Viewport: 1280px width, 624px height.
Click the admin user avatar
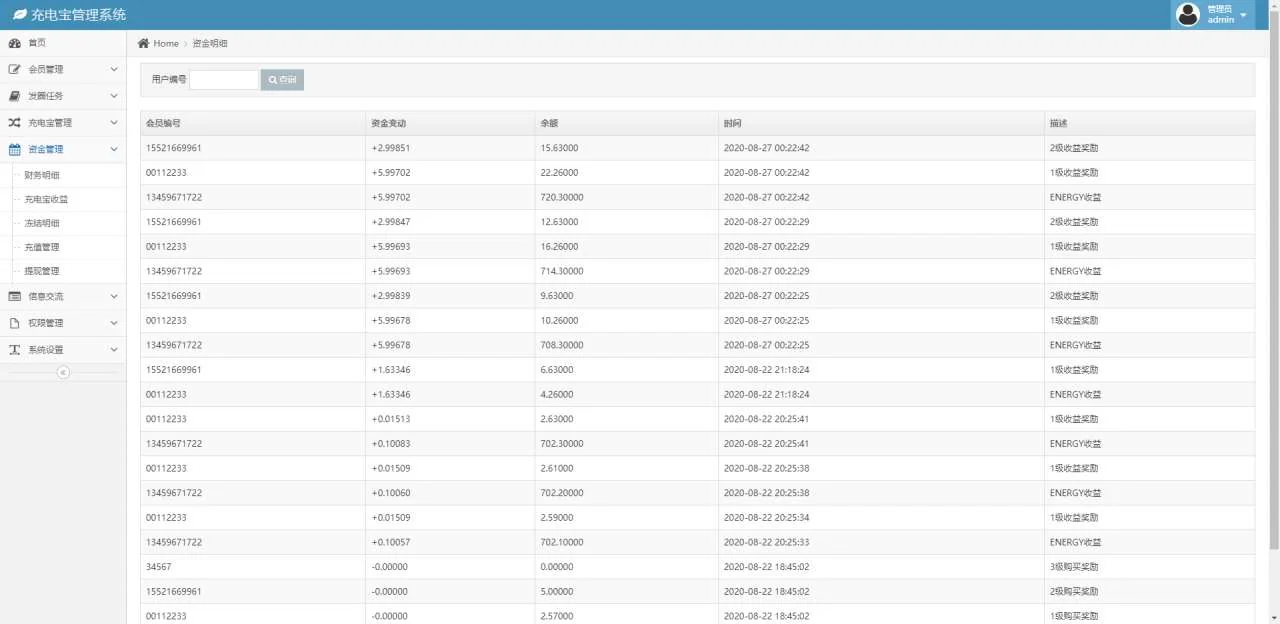[1188, 15]
